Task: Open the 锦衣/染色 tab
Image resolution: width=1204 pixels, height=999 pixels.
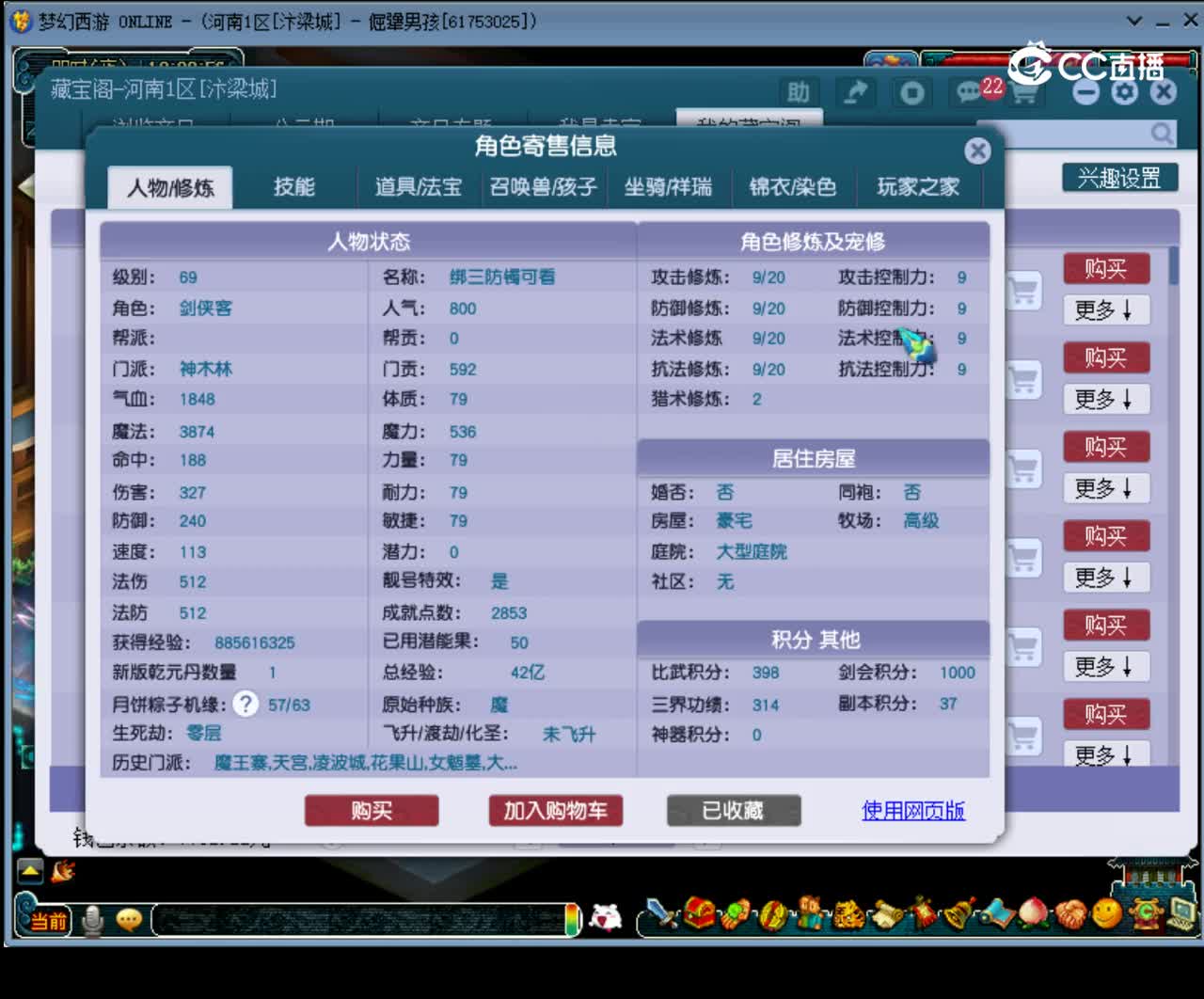Action: pyautogui.click(x=792, y=186)
